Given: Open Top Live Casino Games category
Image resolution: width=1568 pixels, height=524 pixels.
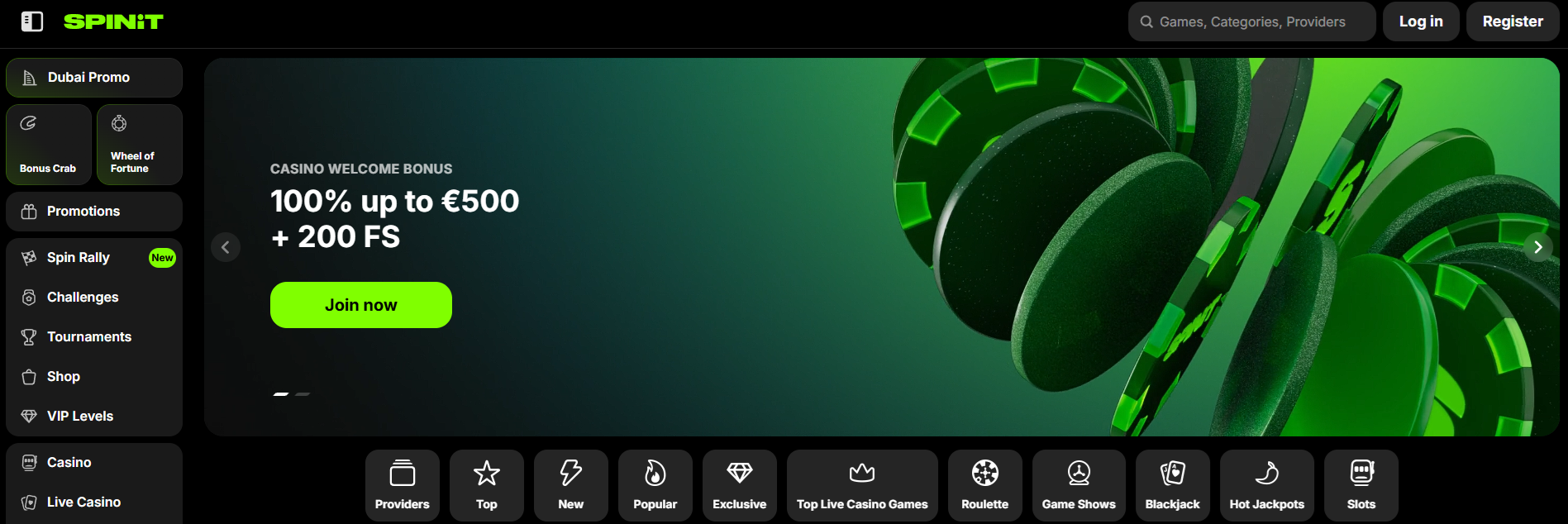Looking at the screenshot, I should (862, 485).
